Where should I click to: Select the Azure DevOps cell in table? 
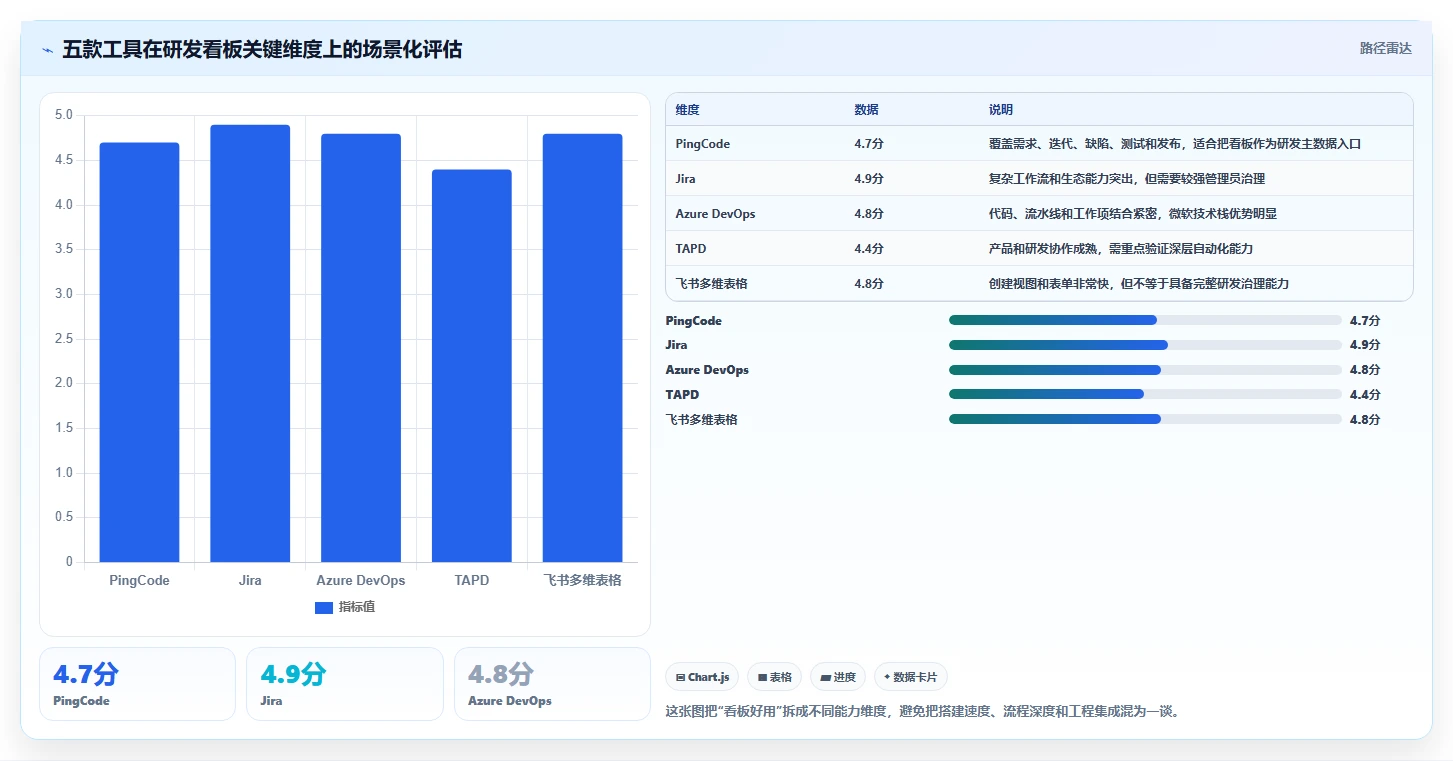tap(715, 214)
